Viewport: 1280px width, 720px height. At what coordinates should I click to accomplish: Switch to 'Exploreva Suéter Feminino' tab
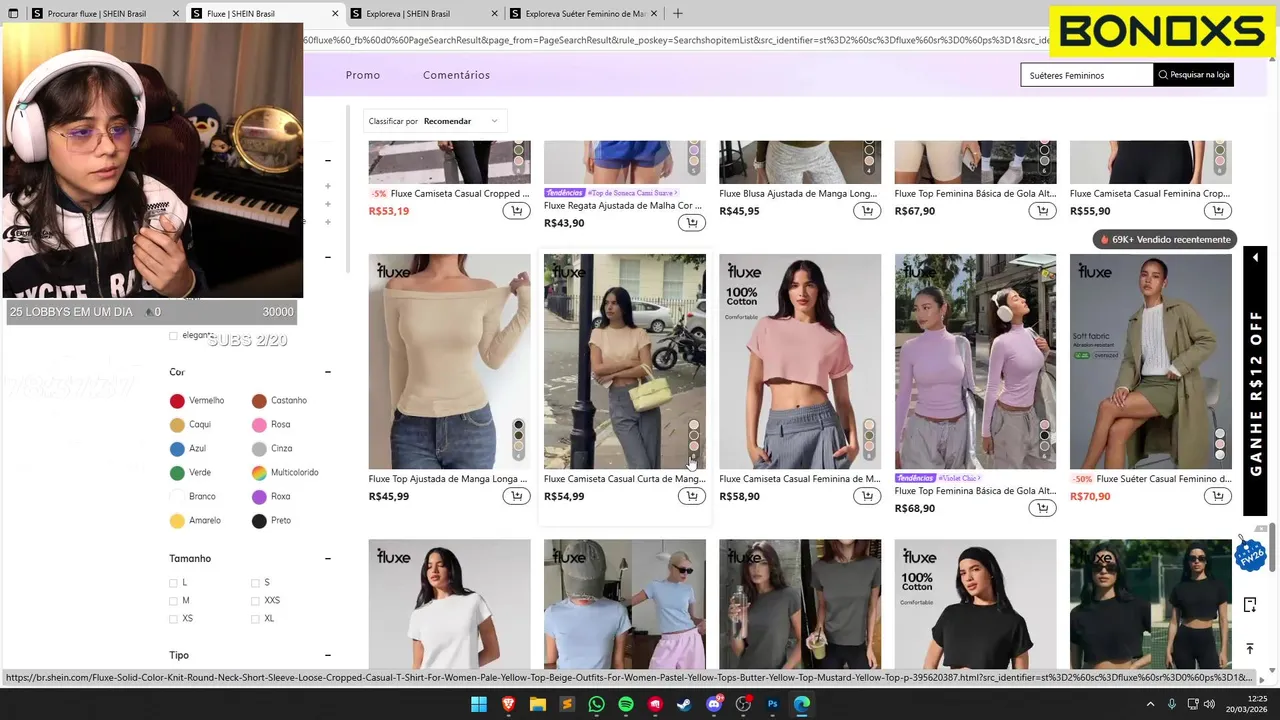coord(586,14)
